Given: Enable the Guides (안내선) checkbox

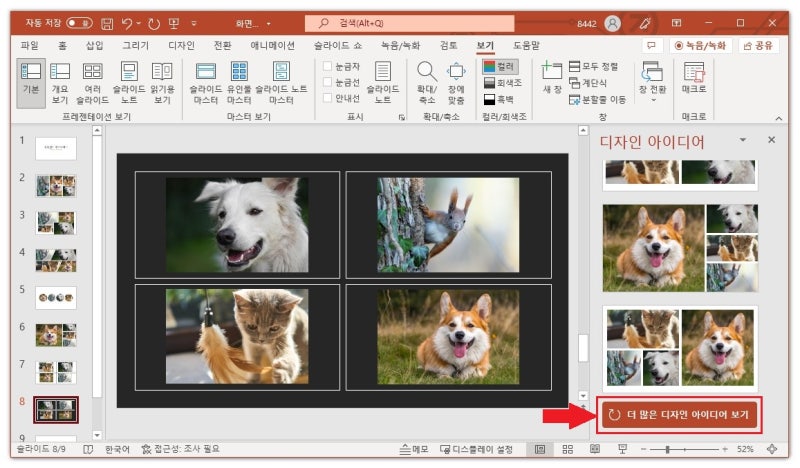Looking at the screenshot, I should click(328, 98).
